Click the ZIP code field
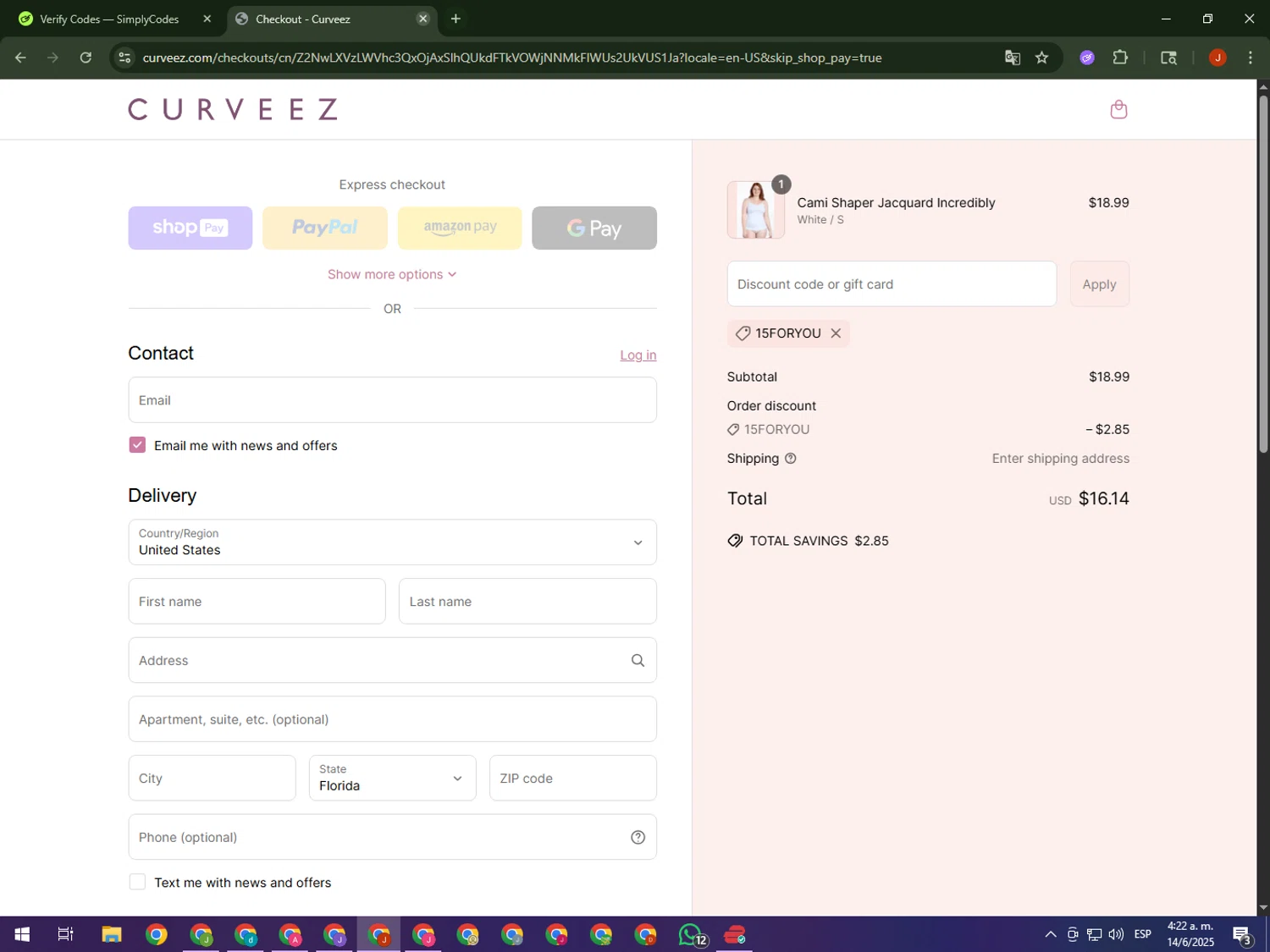The width and height of the screenshot is (1270, 952). (x=572, y=778)
